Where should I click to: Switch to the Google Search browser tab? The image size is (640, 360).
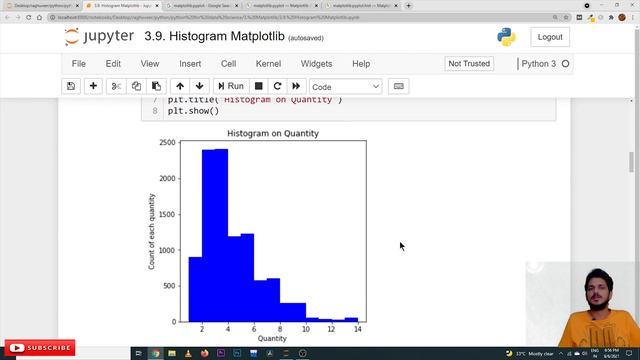click(202, 6)
